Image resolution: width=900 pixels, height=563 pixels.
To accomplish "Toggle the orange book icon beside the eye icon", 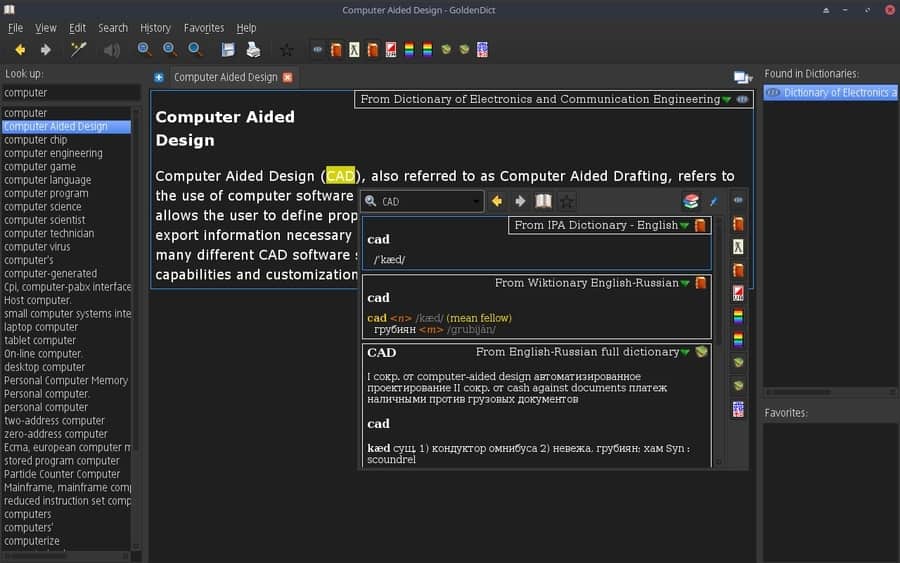I will 336,50.
